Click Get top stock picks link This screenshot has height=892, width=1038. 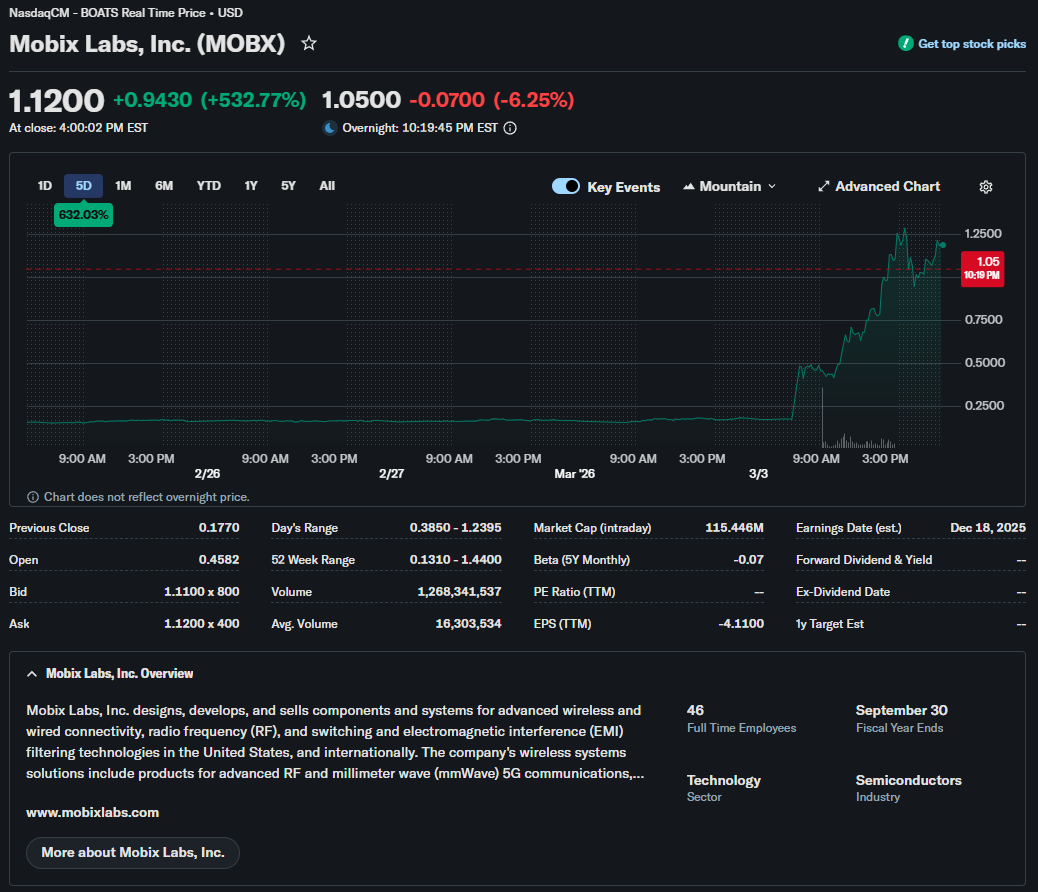pos(972,44)
